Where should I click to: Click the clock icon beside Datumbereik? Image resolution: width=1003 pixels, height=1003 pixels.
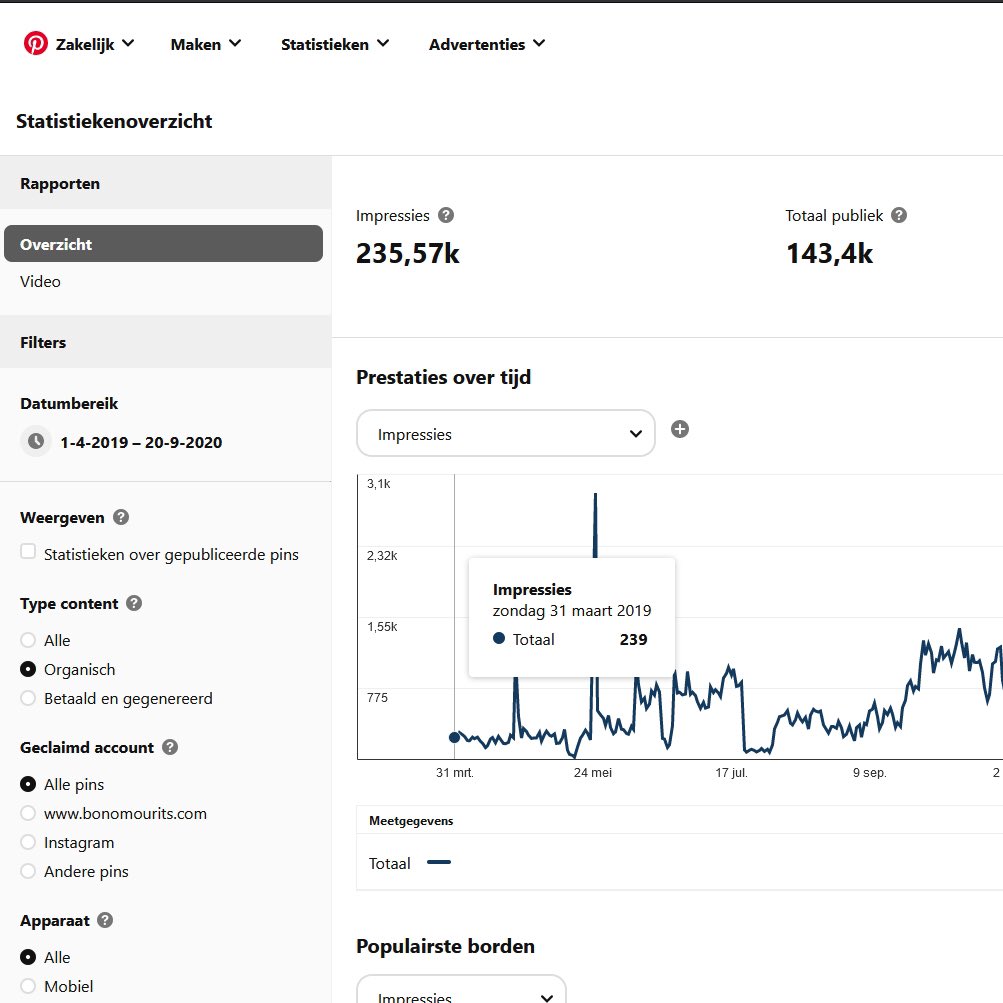pos(36,441)
